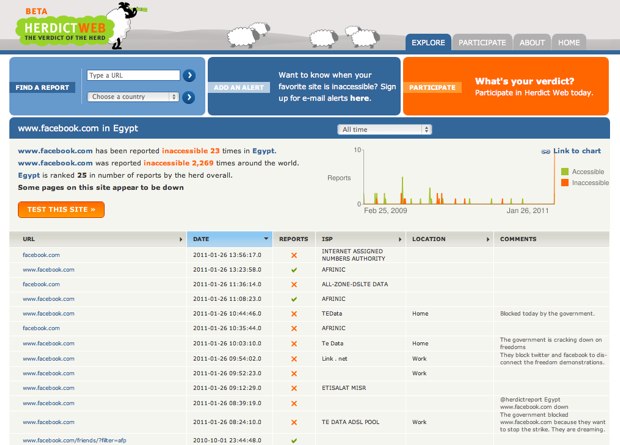Switch to the Participate tab
Image resolution: width=620 pixels, height=445 pixels.
(482, 43)
